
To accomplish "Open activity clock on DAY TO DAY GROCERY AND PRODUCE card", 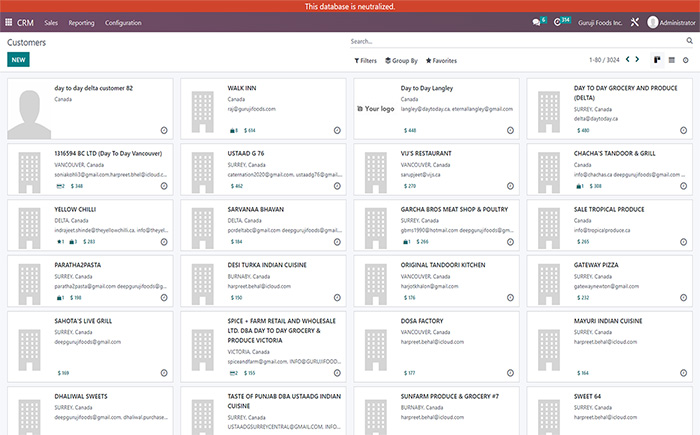I will 683,130.
